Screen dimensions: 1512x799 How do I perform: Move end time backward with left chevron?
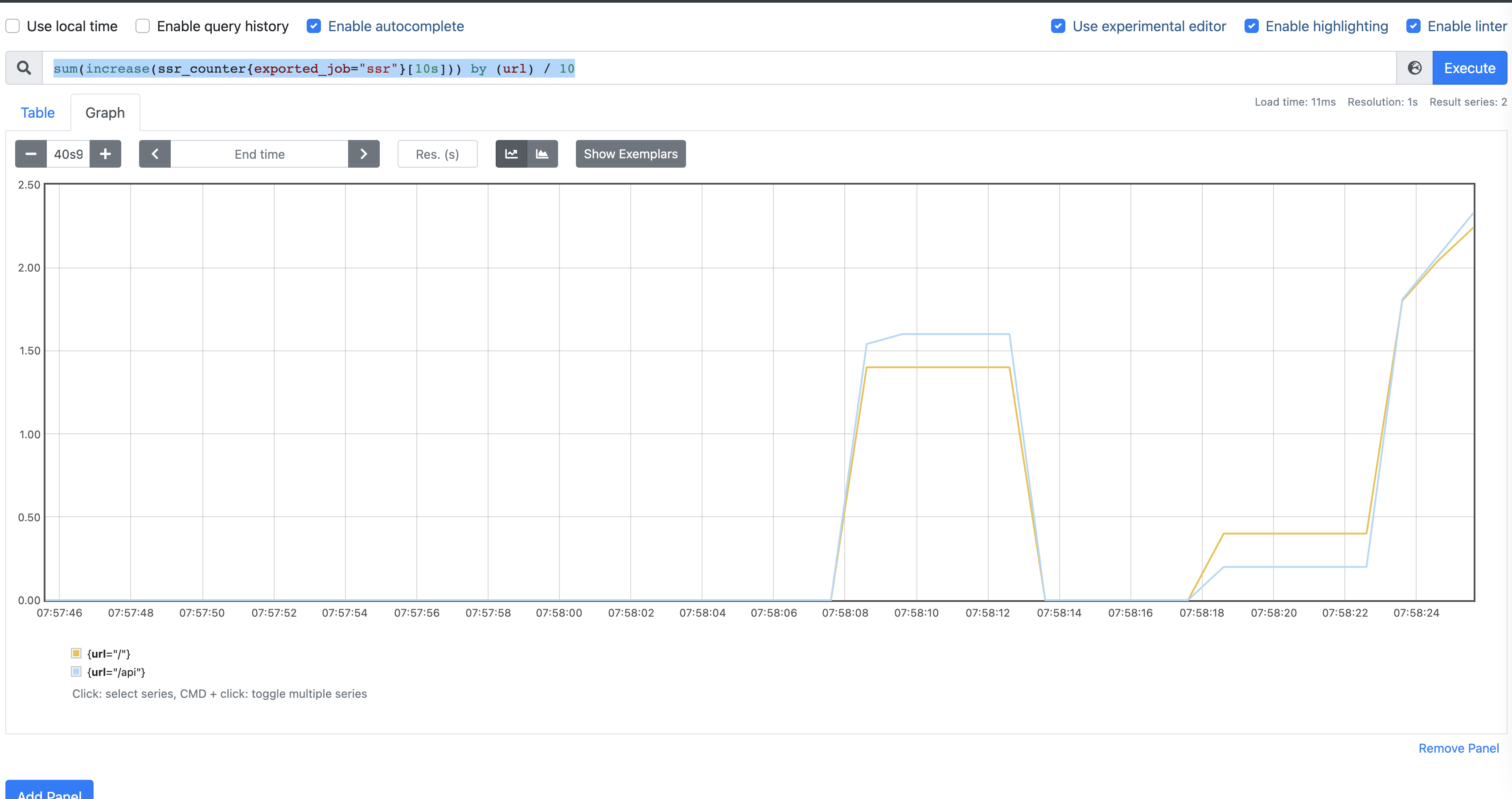coord(155,154)
